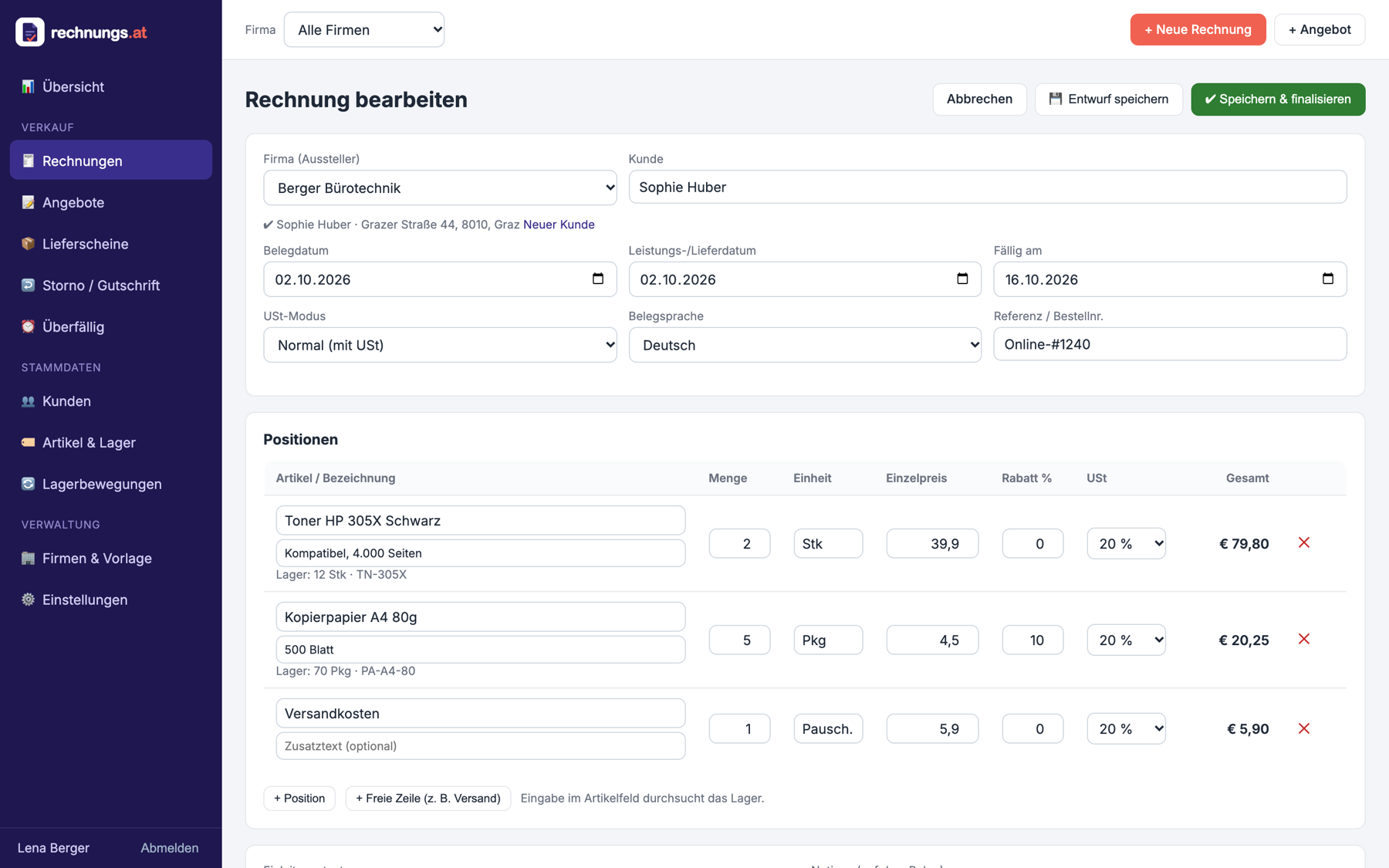Viewport: 1389px width, 868px height.
Task: Remove the Kopierpapier A4 80g row
Action: pos(1304,640)
